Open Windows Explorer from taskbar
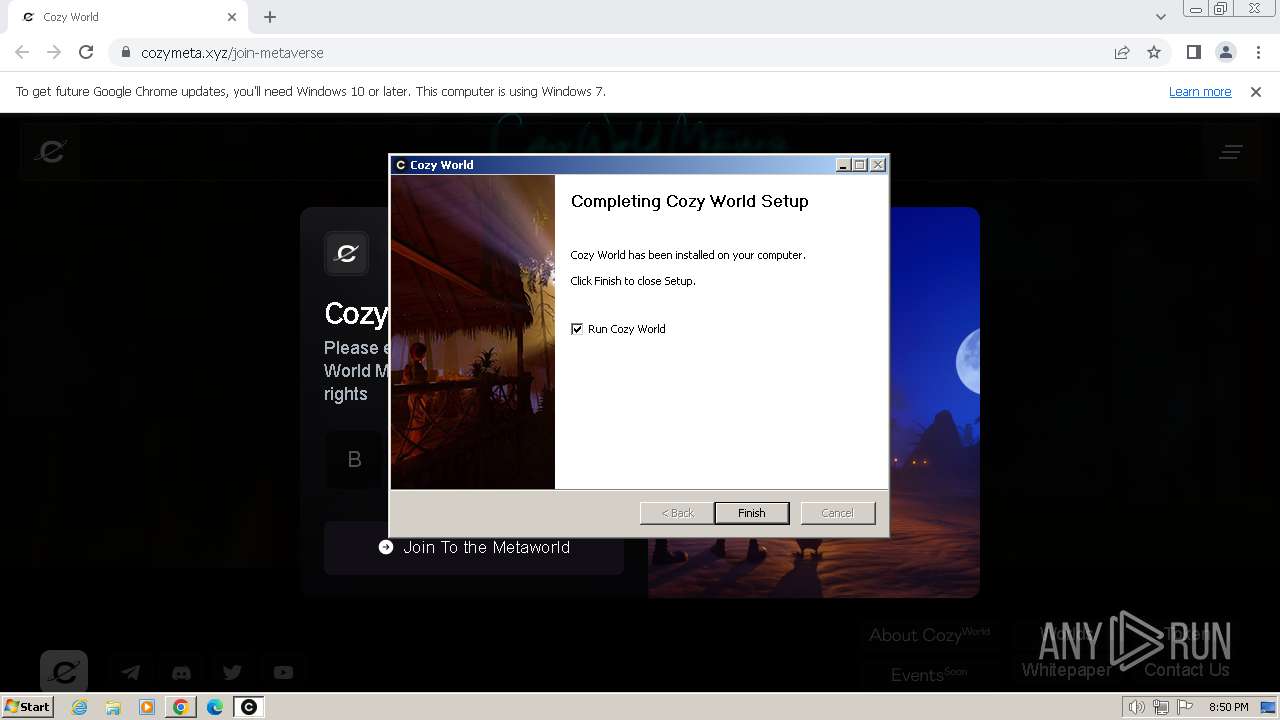This screenshot has height=720, width=1280. coord(113,707)
